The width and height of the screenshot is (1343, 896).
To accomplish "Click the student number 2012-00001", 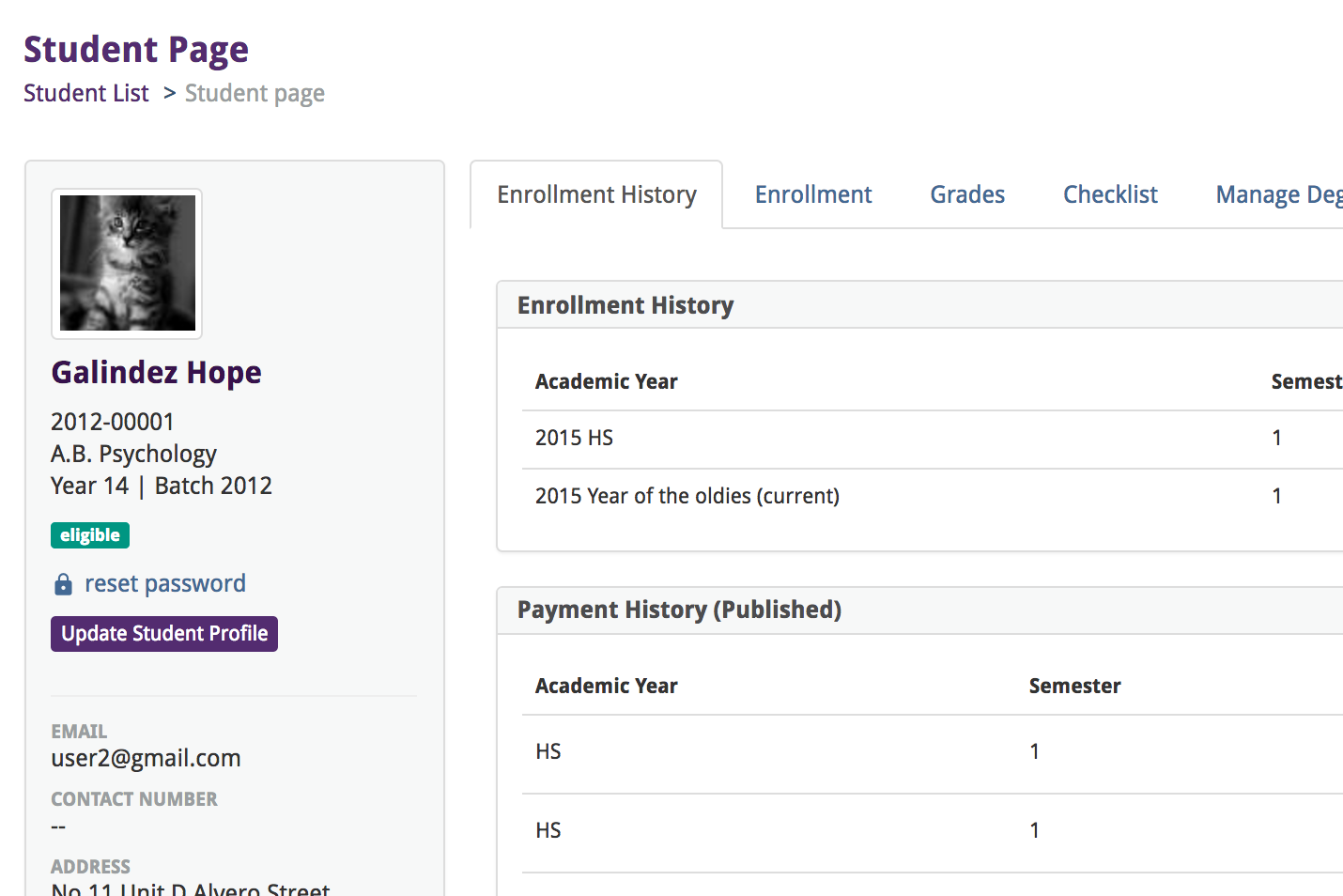I will coord(113,422).
